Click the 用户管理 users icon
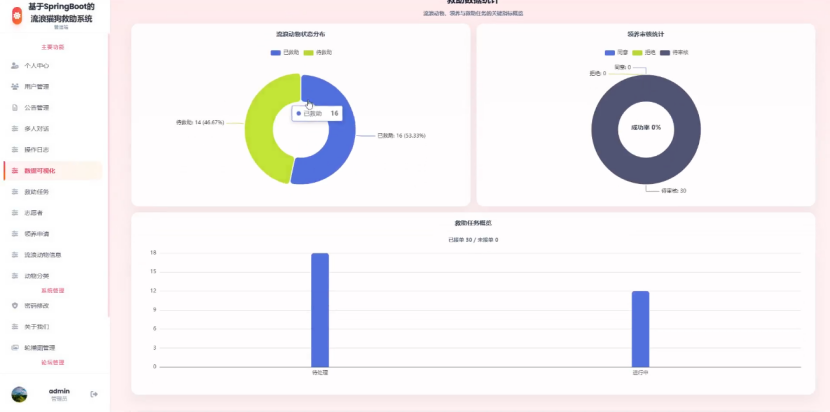 coord(15,86)
